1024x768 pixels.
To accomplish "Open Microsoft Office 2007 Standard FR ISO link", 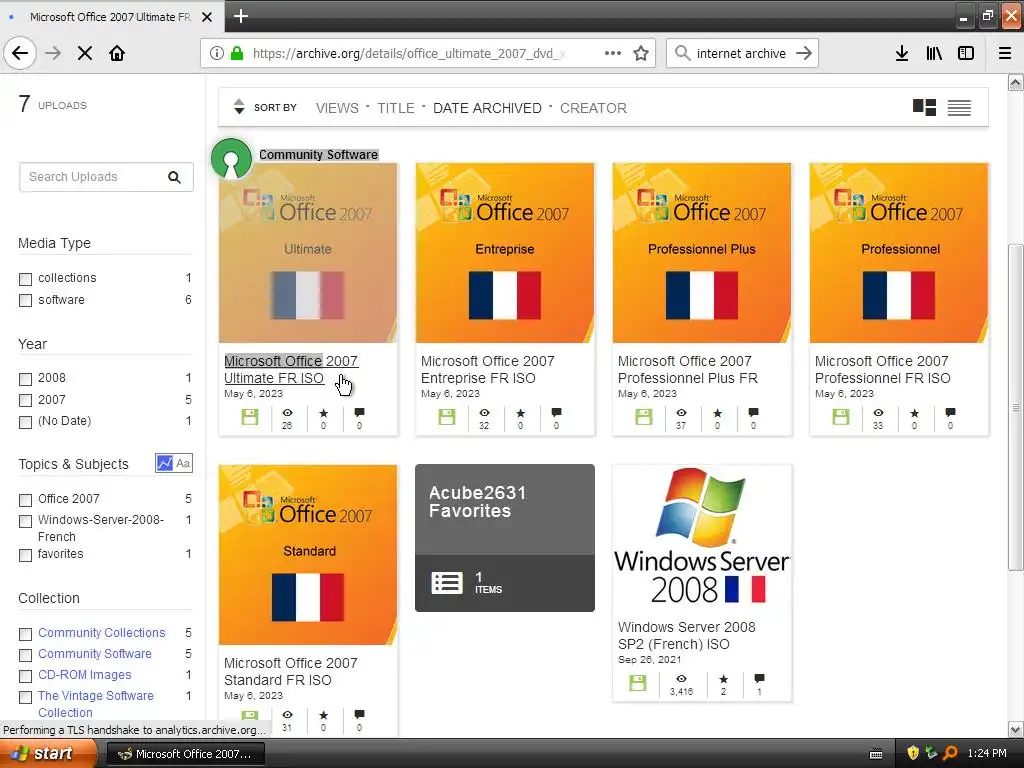I will [x=291, y=671].
